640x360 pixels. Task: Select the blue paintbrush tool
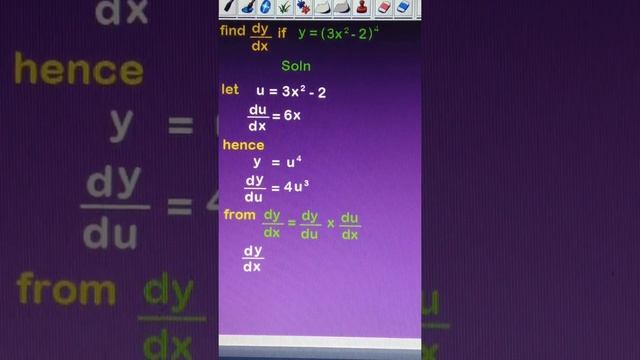(x=248, y=7)
